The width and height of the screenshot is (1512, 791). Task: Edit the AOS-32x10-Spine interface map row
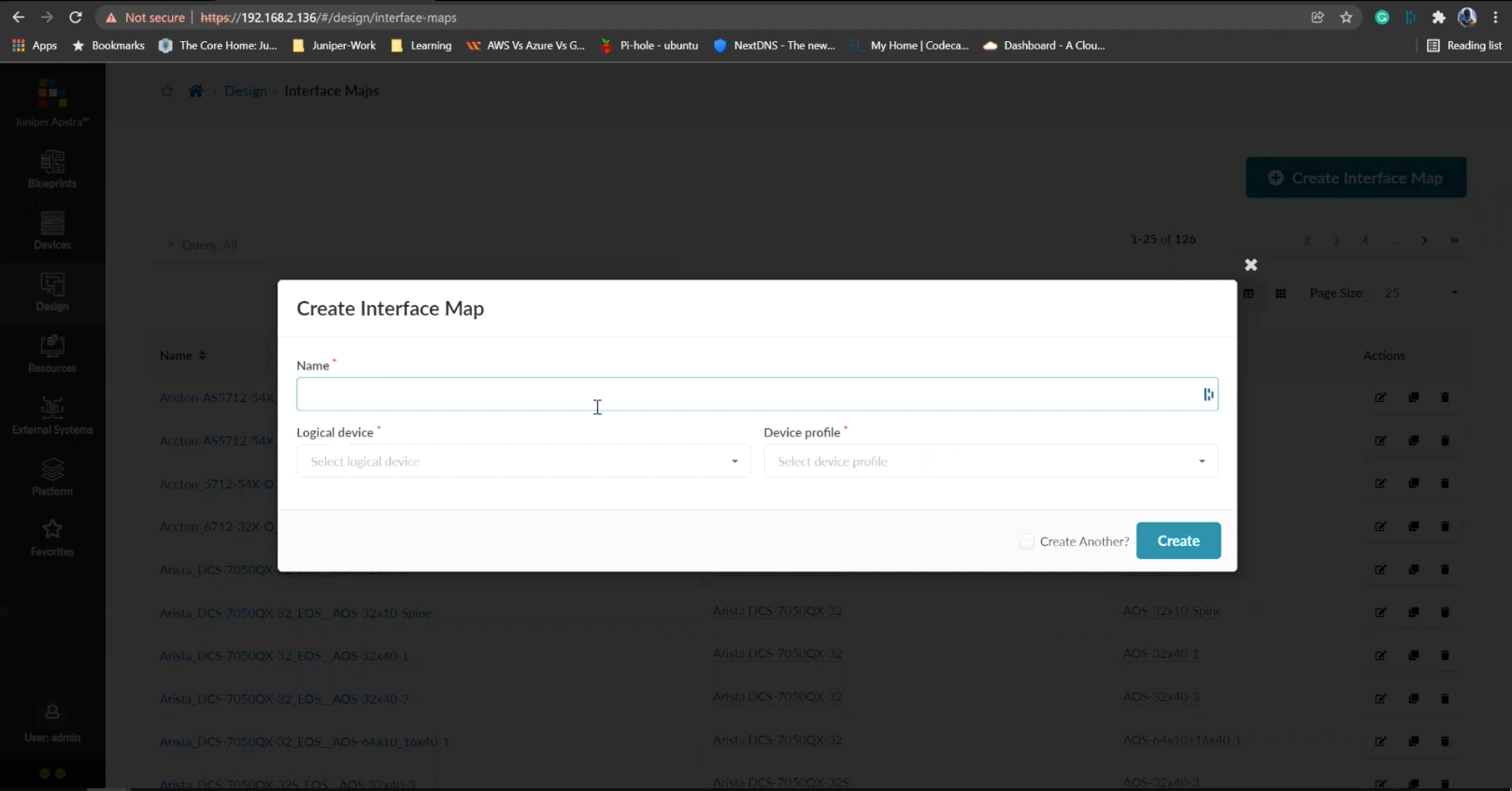point(1380,612)
